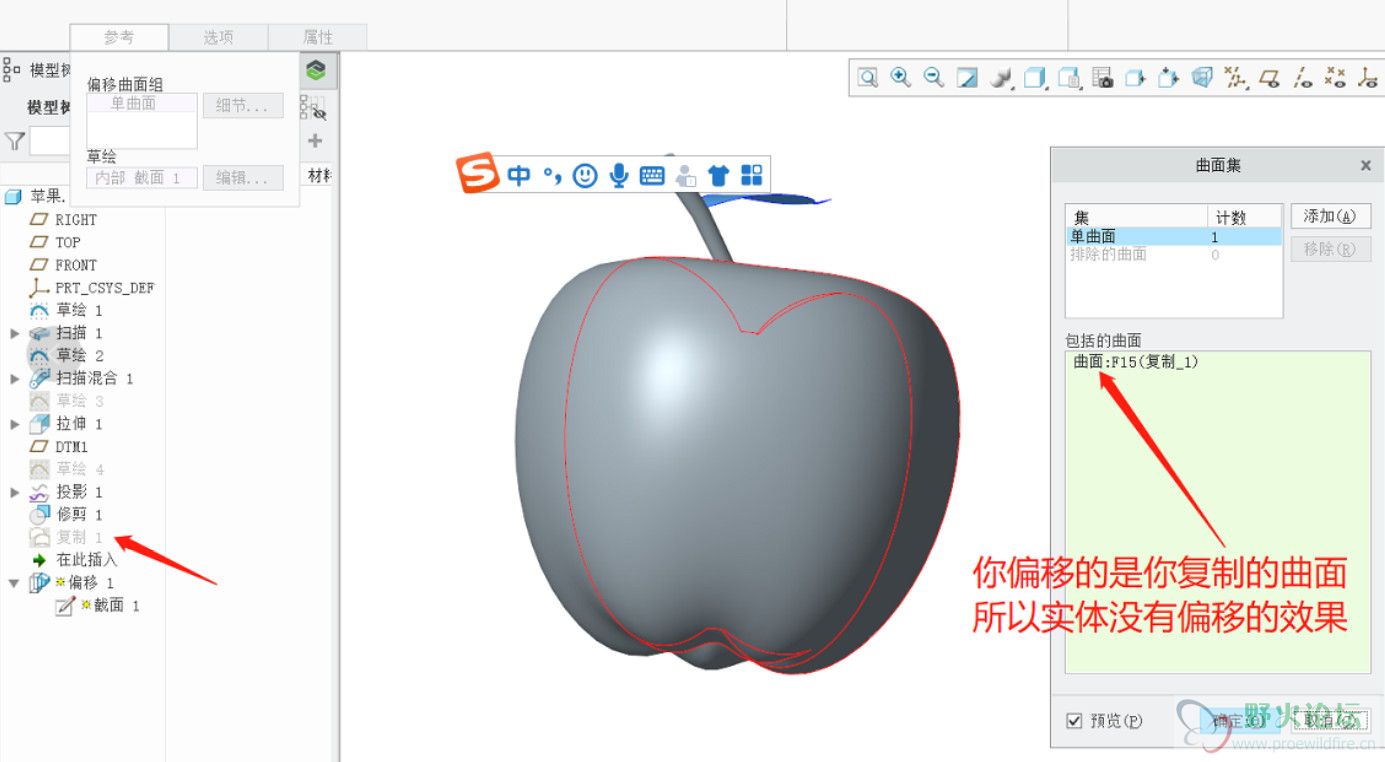Click the table with camera snapshot icon
1385x762 pixels.
1103,78
